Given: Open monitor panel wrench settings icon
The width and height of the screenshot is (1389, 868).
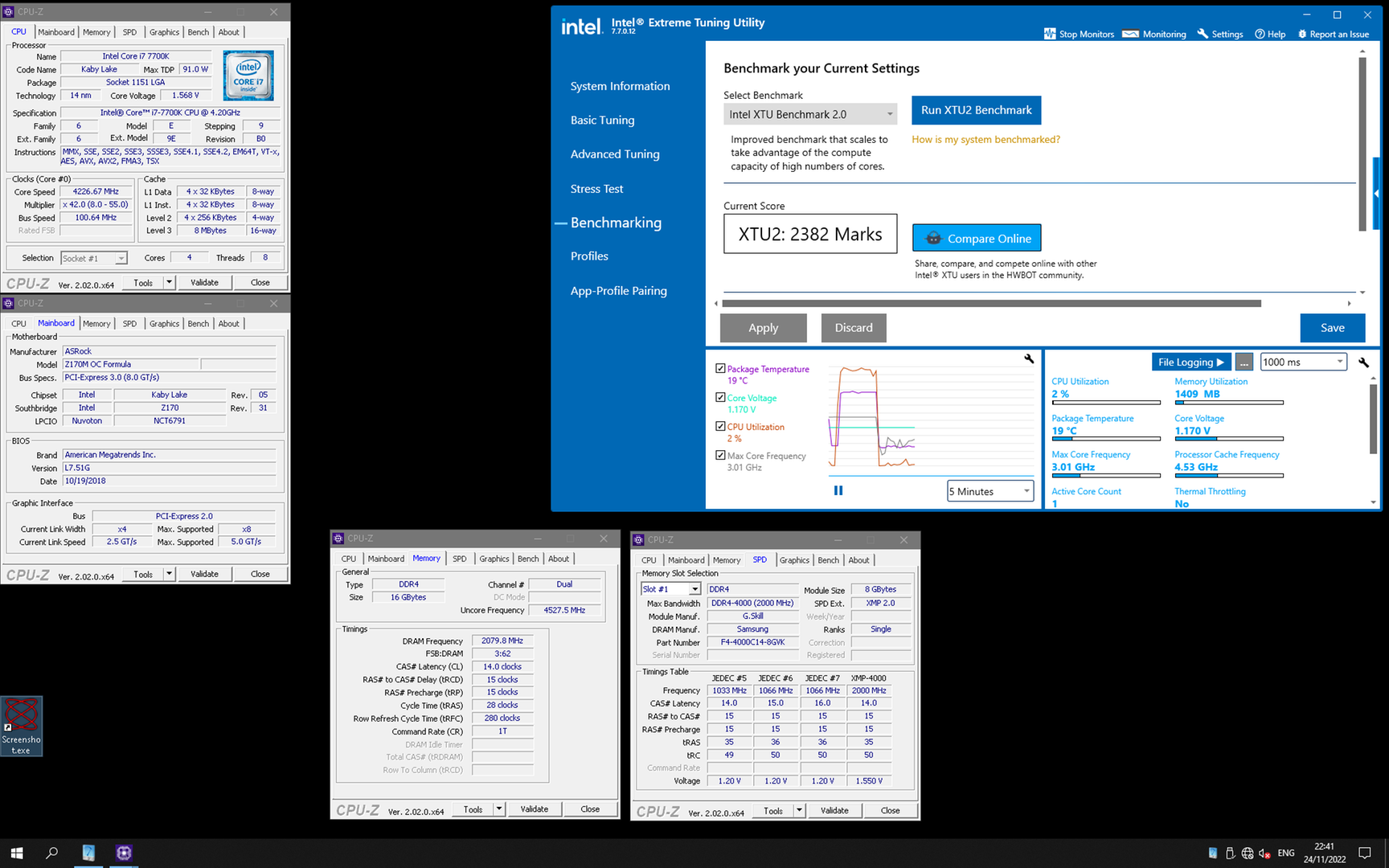Looking at the screenshot, I should [x=1363, y=362].
